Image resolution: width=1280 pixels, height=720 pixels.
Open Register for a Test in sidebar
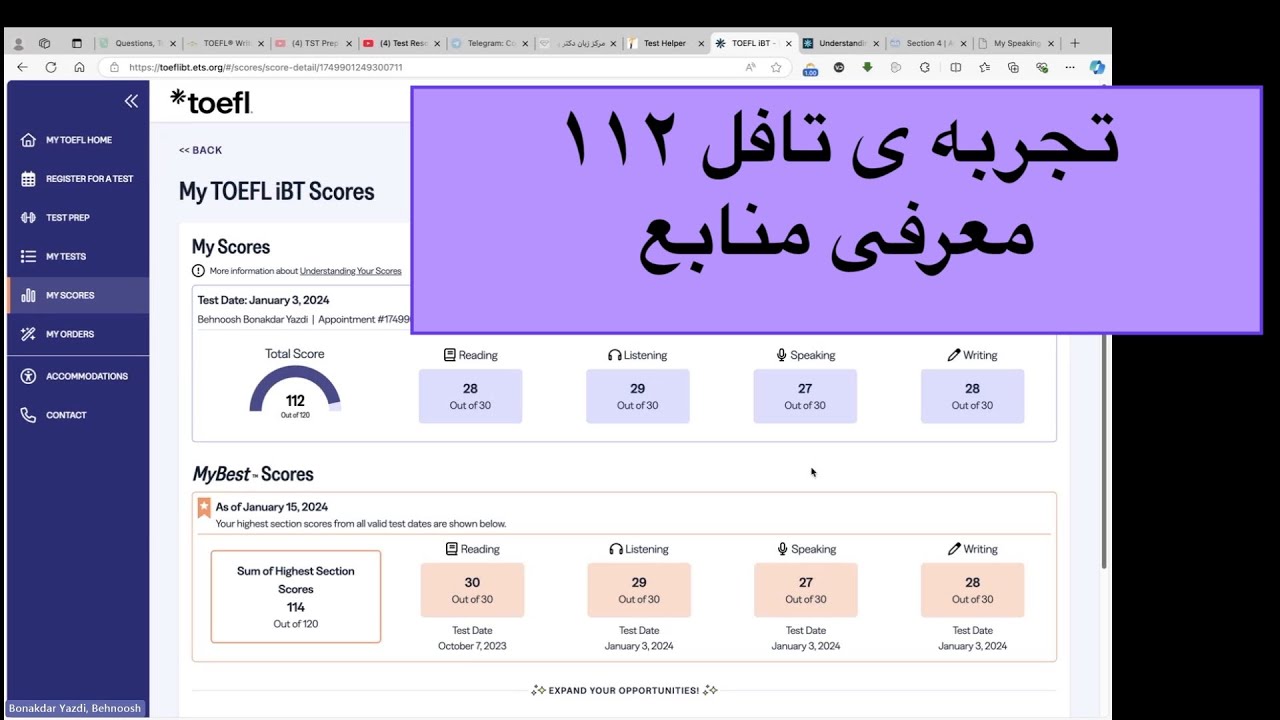[x=77, y=179]
